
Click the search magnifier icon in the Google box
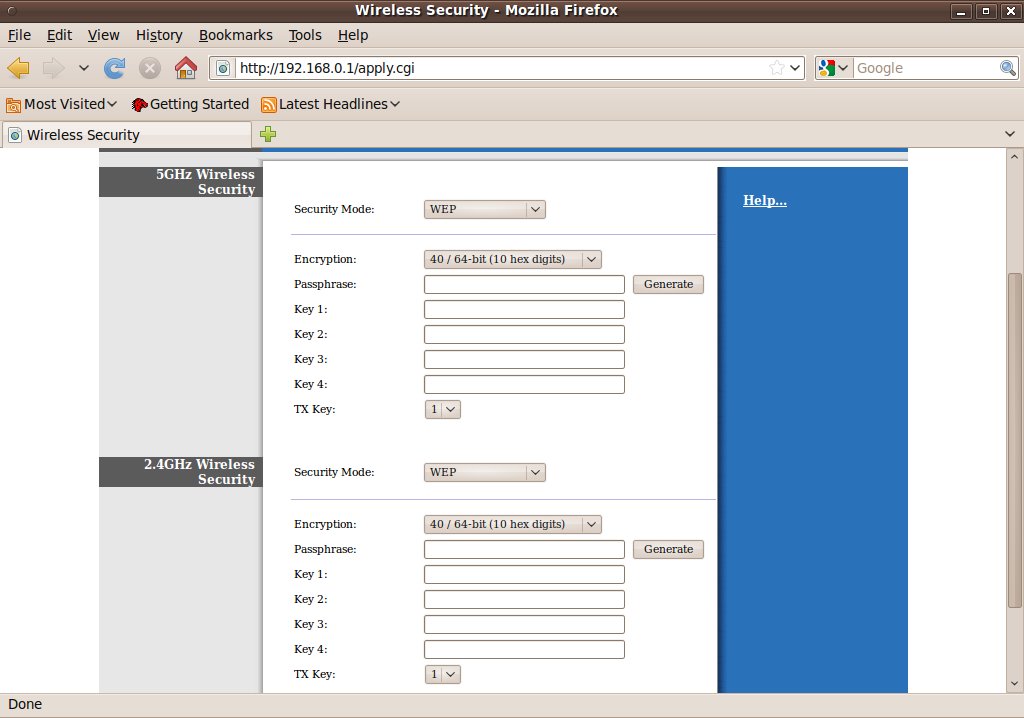coord(1008,68)
